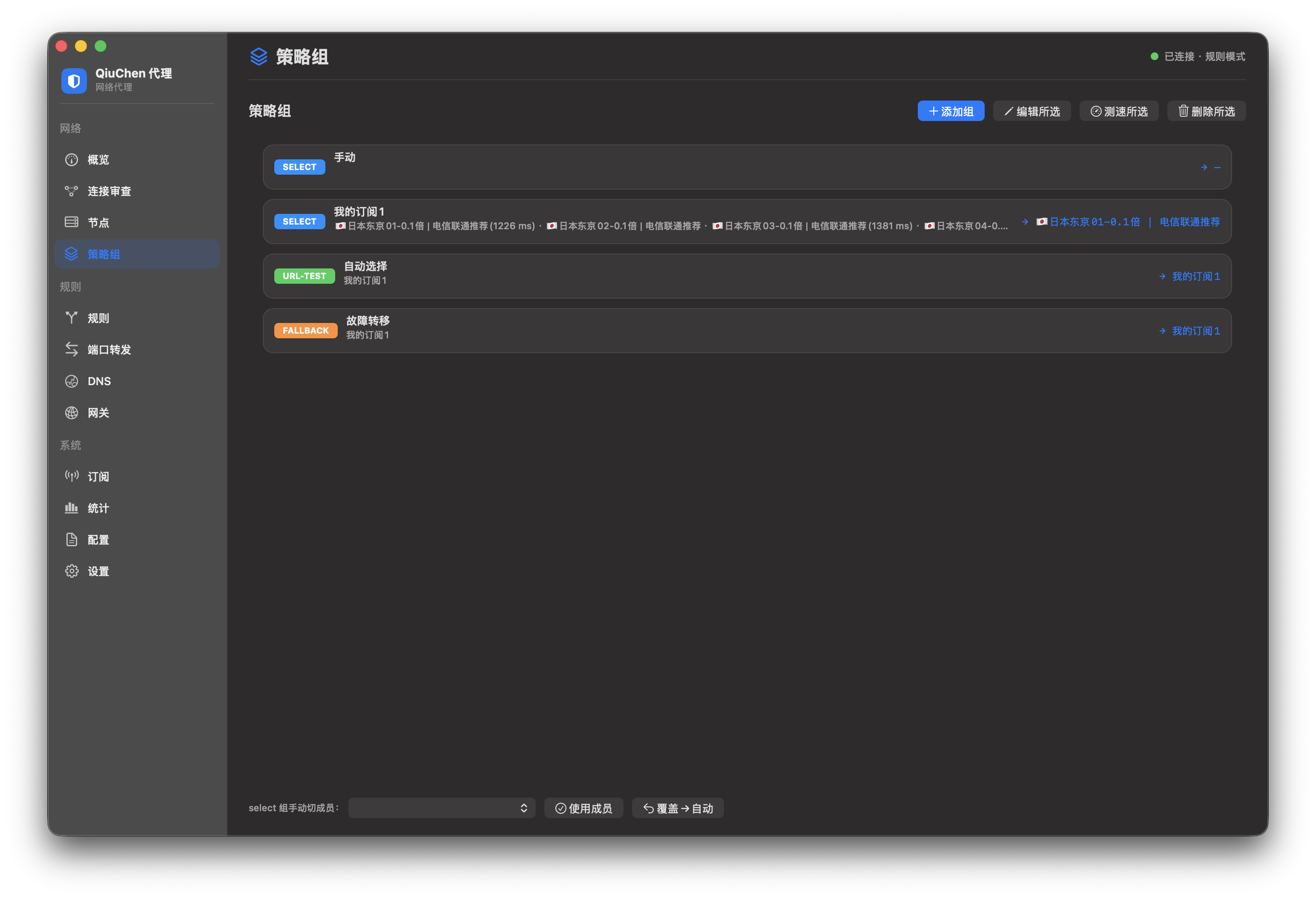This screenshot has width=1316, height=899.
Task: Click the layers icon in page header
Action: tap(259, 57)
